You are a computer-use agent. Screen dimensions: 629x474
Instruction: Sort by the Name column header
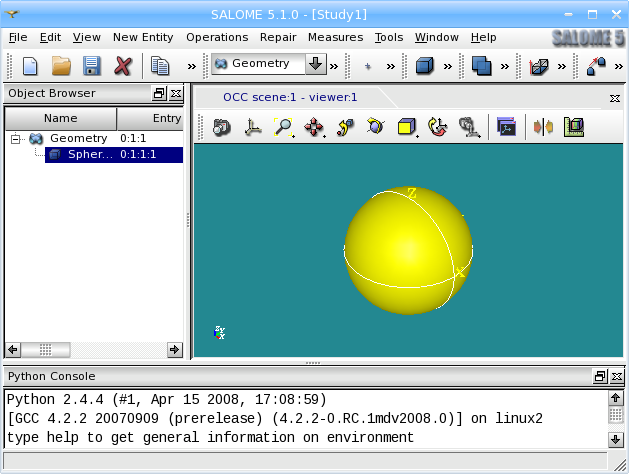click(61, 118)
